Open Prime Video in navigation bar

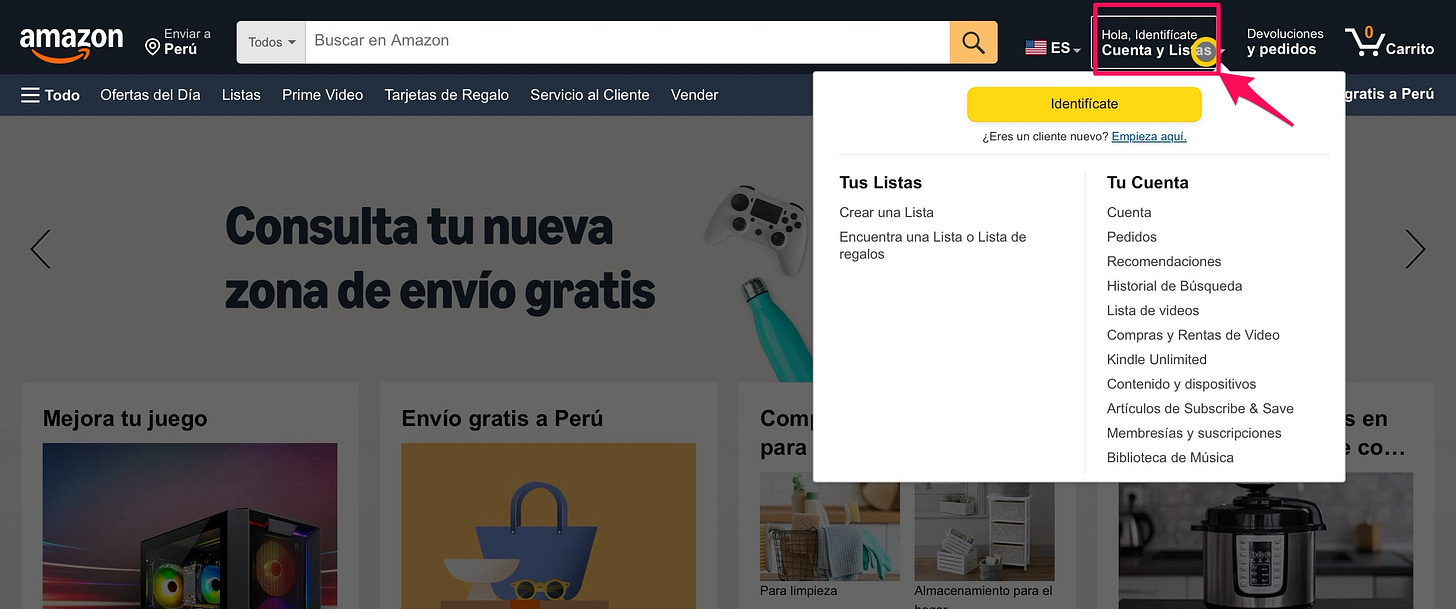click(322, 95)
